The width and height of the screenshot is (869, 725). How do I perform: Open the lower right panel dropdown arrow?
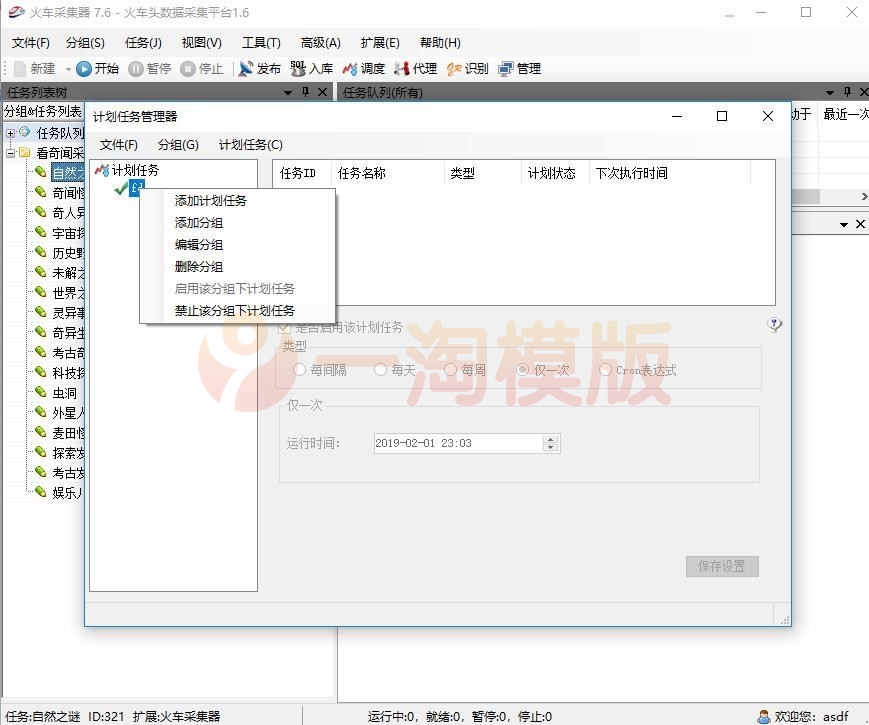[844, 224]
